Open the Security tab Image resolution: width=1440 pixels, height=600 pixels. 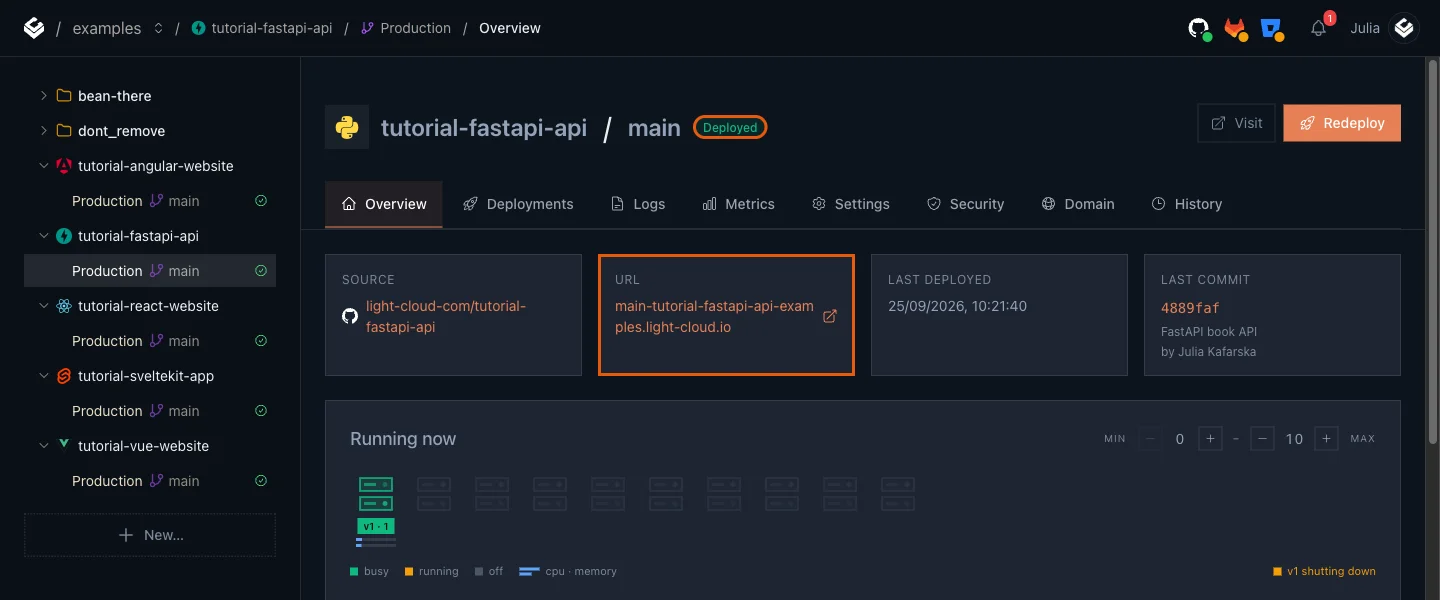(966, 204)
